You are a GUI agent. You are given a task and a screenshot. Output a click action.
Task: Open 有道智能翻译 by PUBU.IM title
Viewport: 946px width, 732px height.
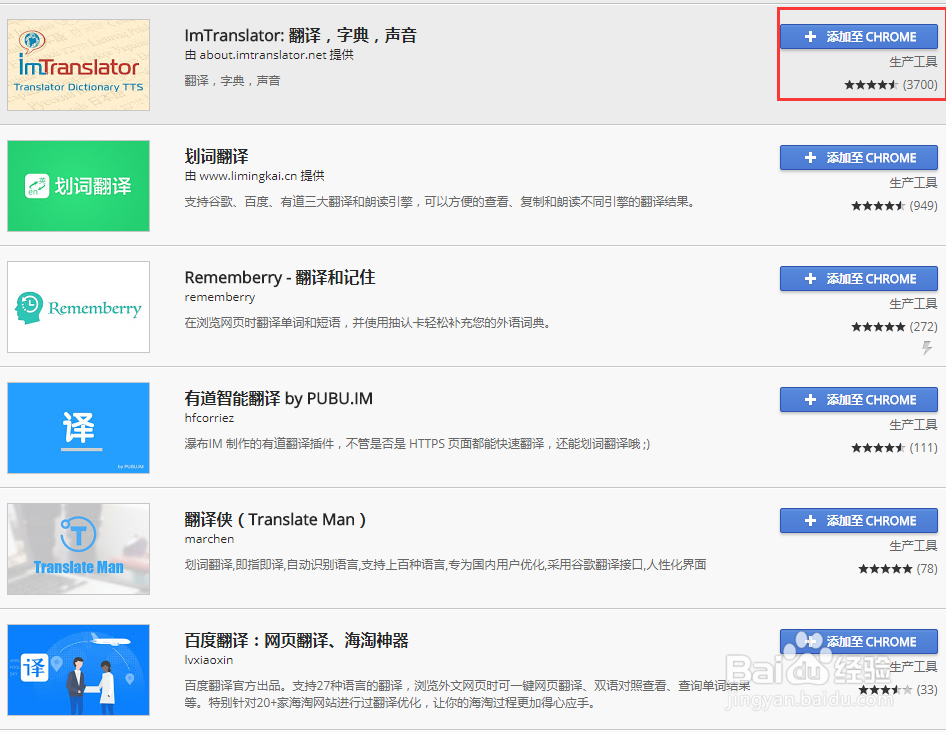(x=279, y=398)
